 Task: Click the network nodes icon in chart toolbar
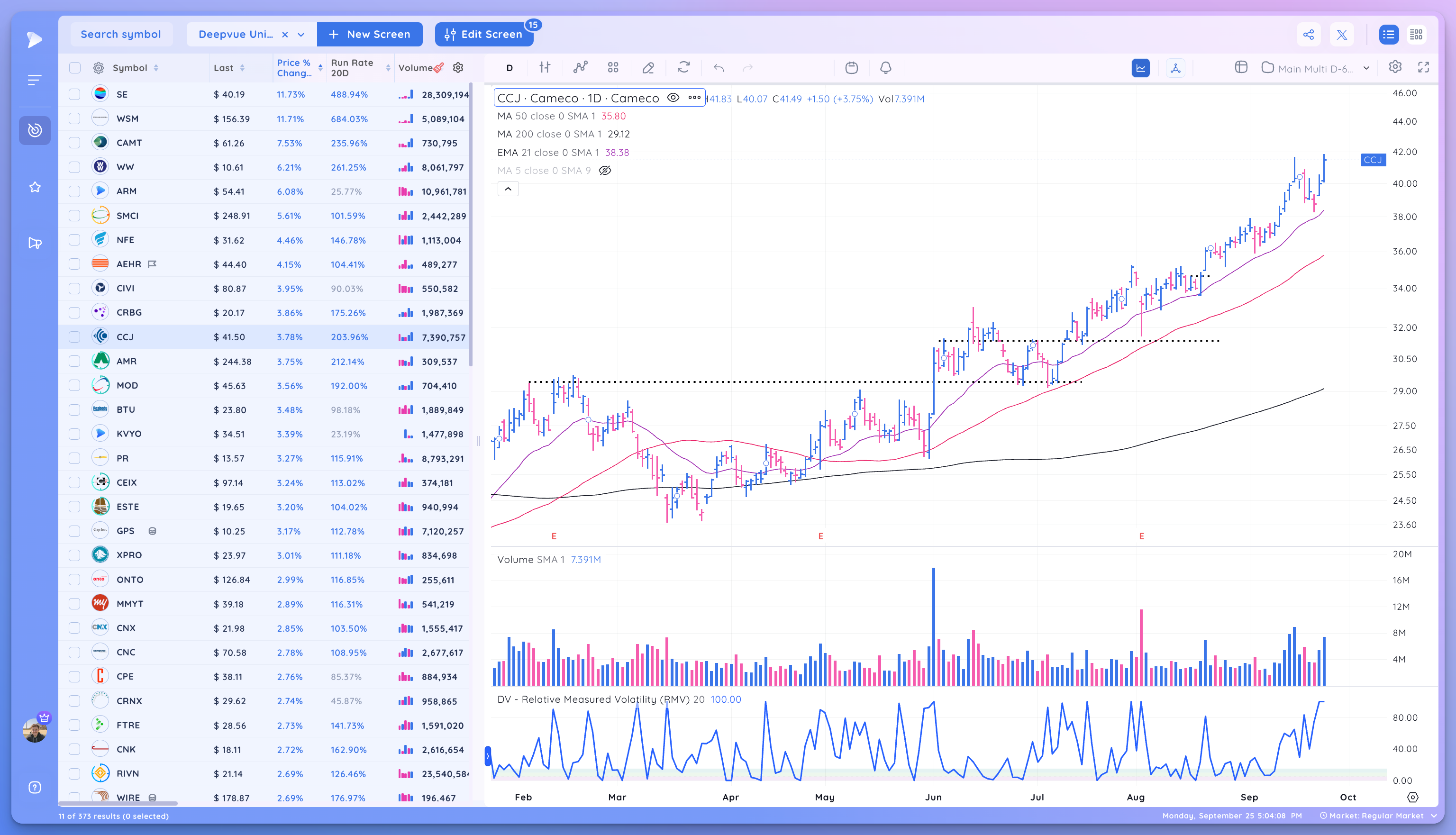[x=1175, y=68]
